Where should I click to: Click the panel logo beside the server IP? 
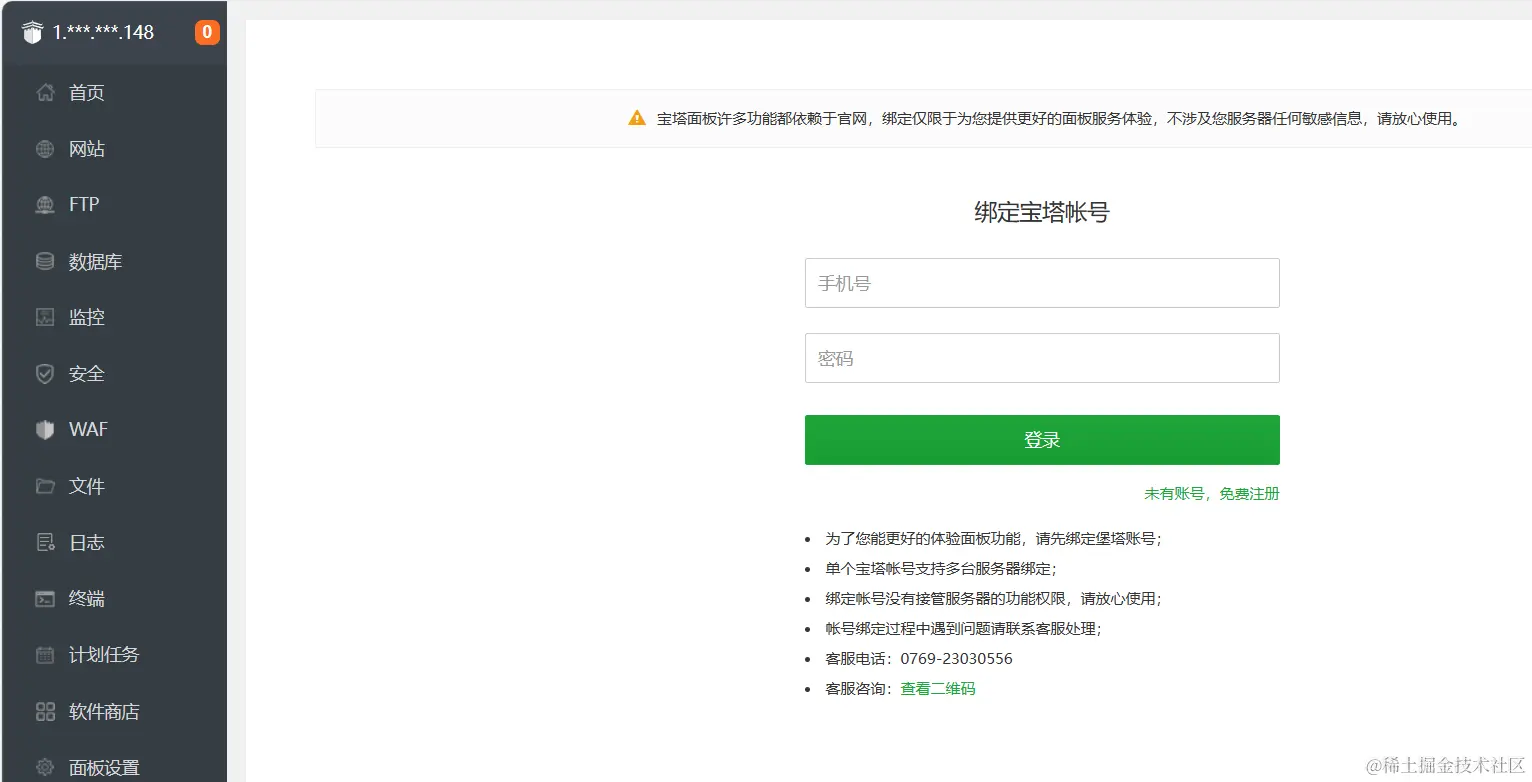tap(33, 33)
